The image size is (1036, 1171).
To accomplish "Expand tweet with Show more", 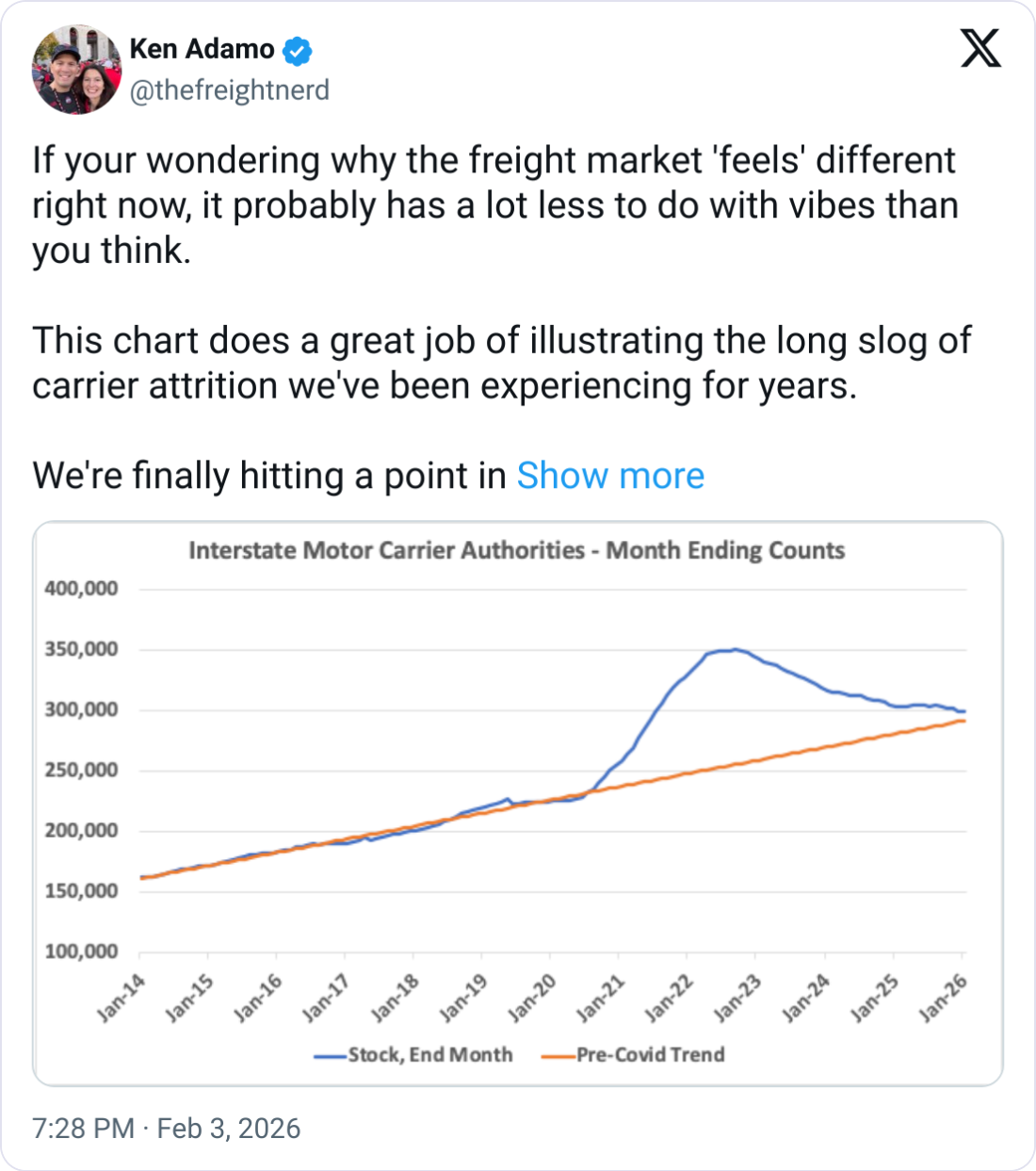I will (610, 476).
